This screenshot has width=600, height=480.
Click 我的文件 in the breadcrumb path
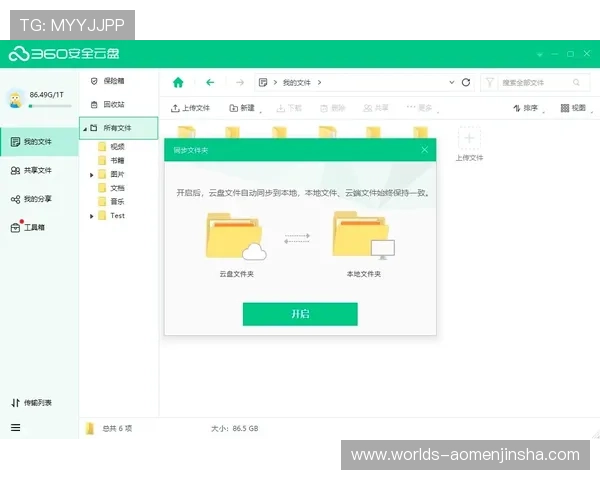point(297,83)
